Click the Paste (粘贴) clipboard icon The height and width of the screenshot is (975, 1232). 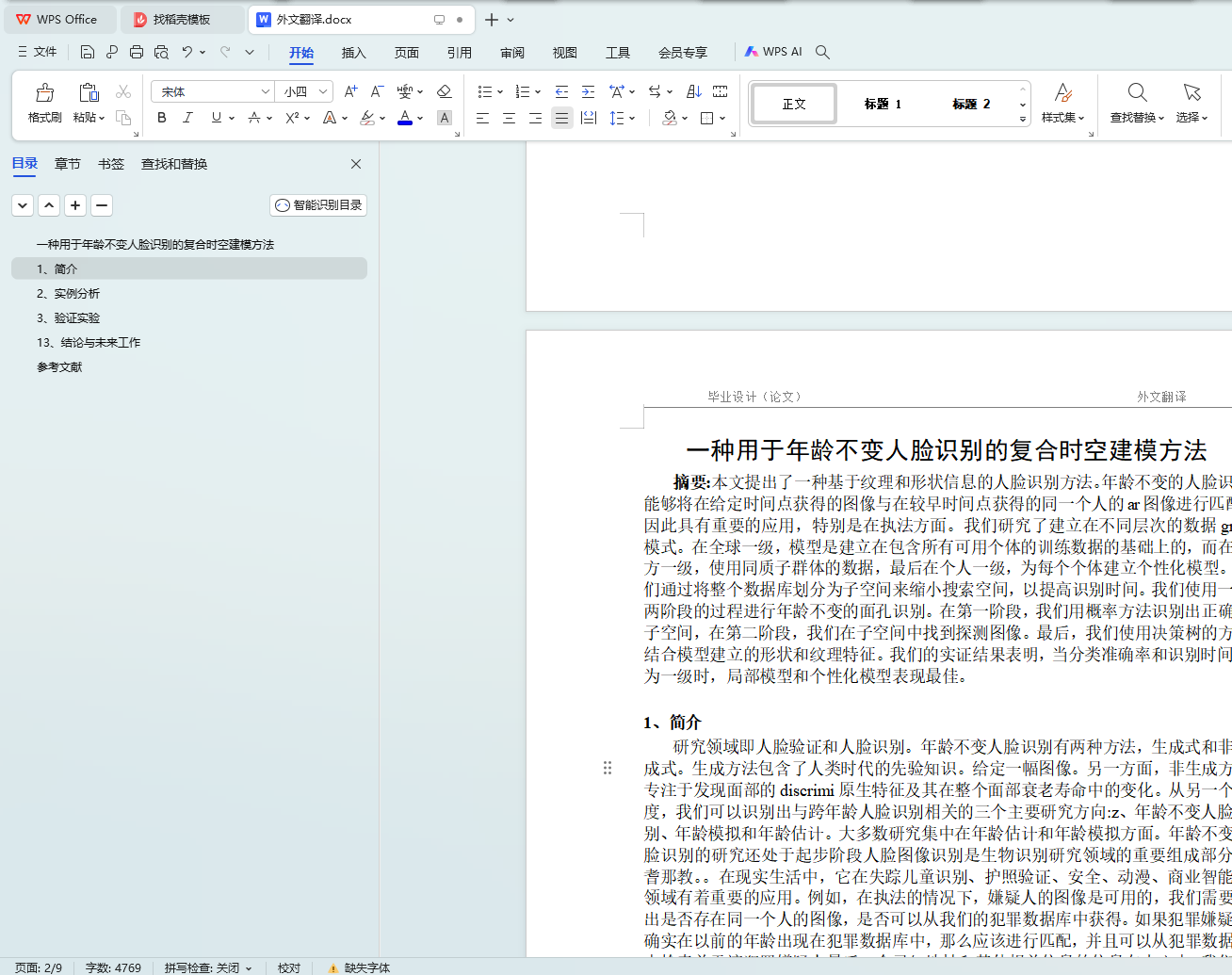tap(89, 92)
